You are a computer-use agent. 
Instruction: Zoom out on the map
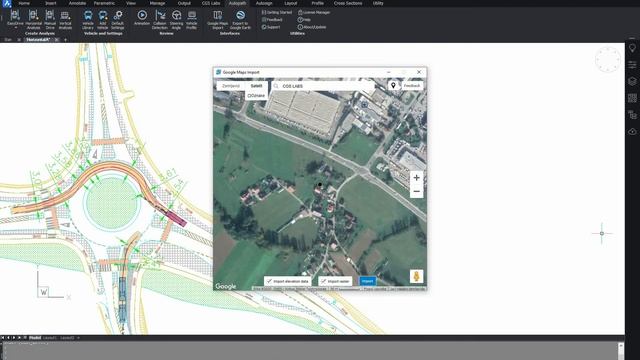416,191
